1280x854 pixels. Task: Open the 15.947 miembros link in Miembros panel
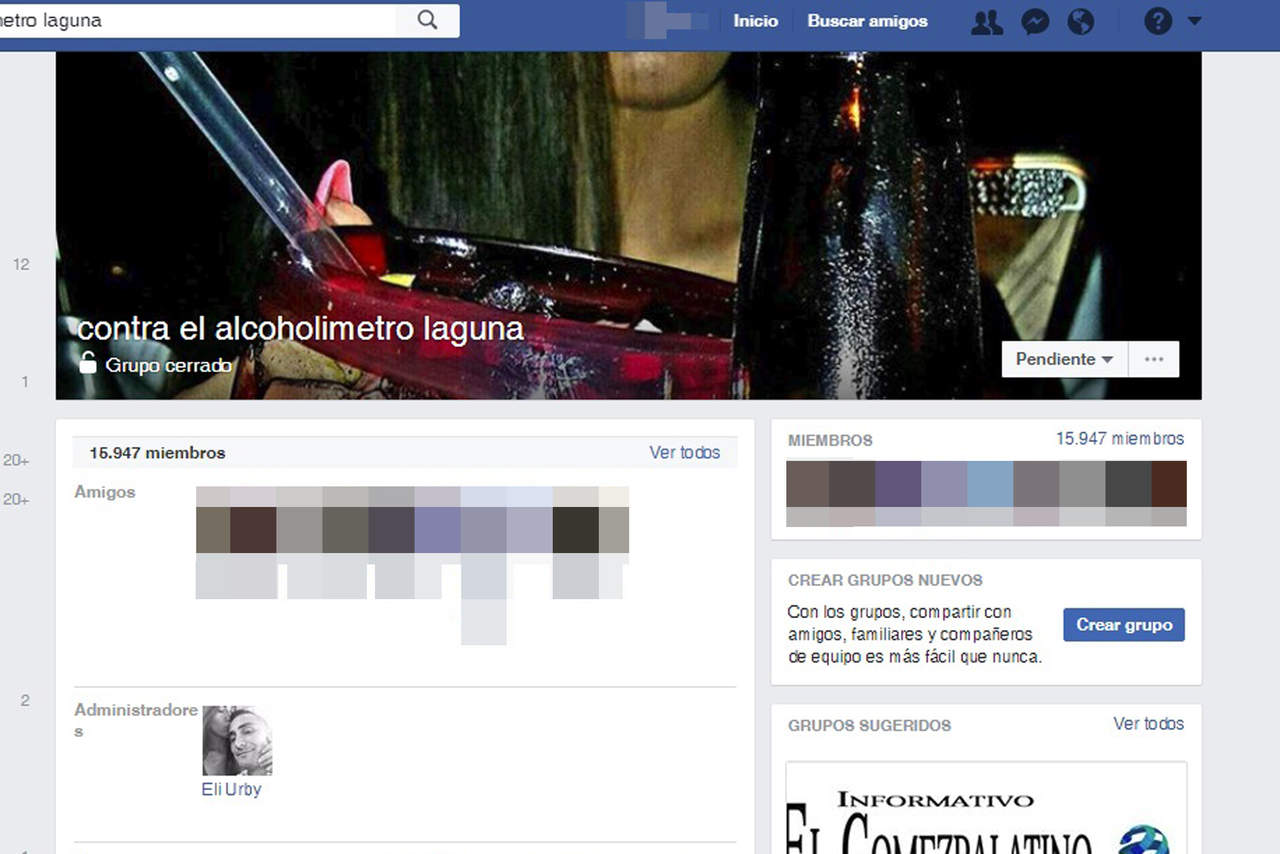tap(1119, 439)
